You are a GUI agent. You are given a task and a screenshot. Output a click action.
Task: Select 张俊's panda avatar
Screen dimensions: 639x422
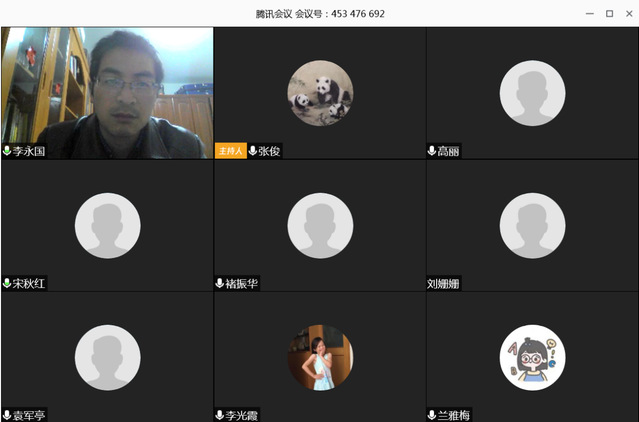point(320,93)
